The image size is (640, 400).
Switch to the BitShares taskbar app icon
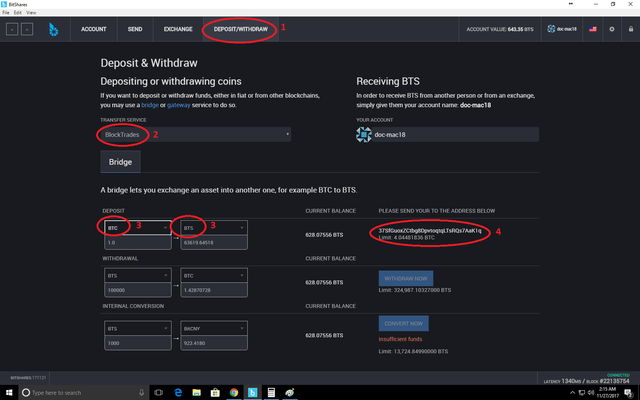[x=253, y=393]
